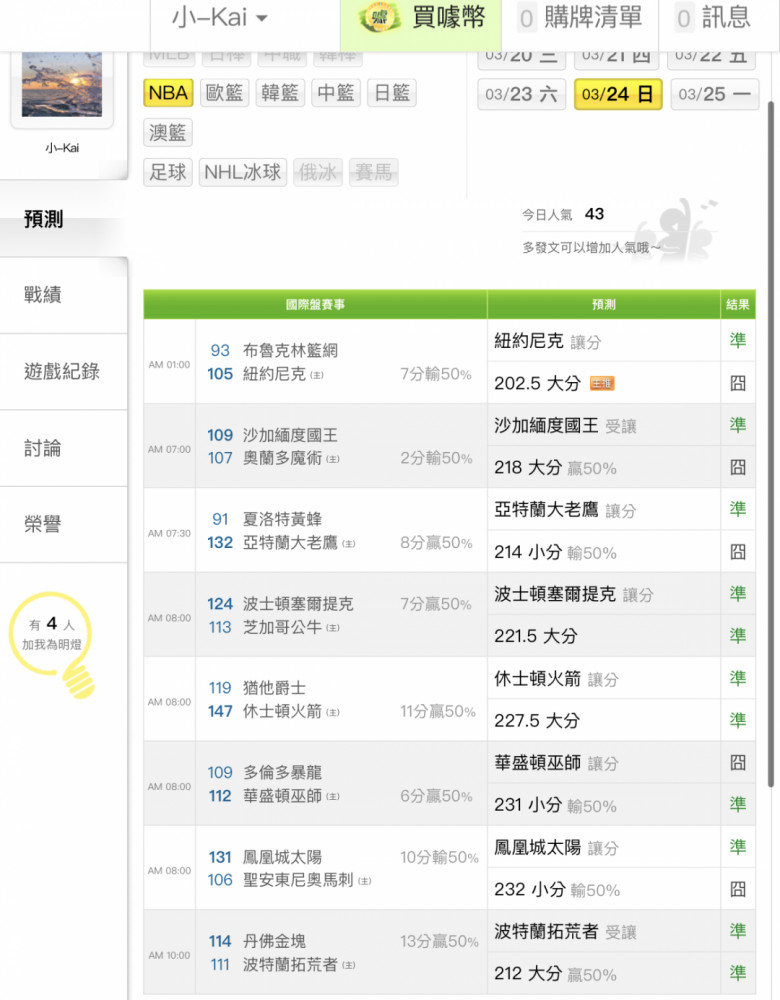This screenshot has height=1000, width=780.
Task: Click team name 芝加哥公牛
Action: [283, 627]
